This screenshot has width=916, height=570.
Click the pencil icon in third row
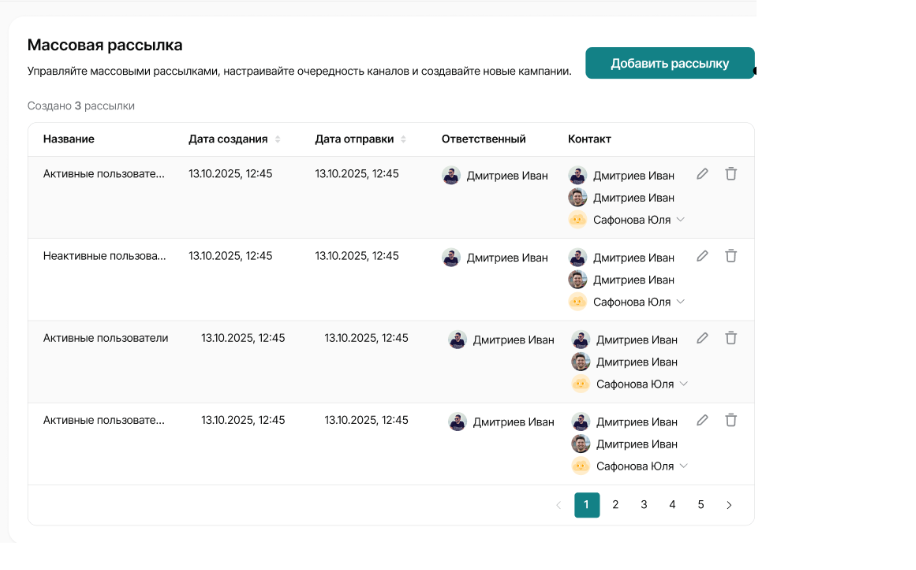click(702, 338)
